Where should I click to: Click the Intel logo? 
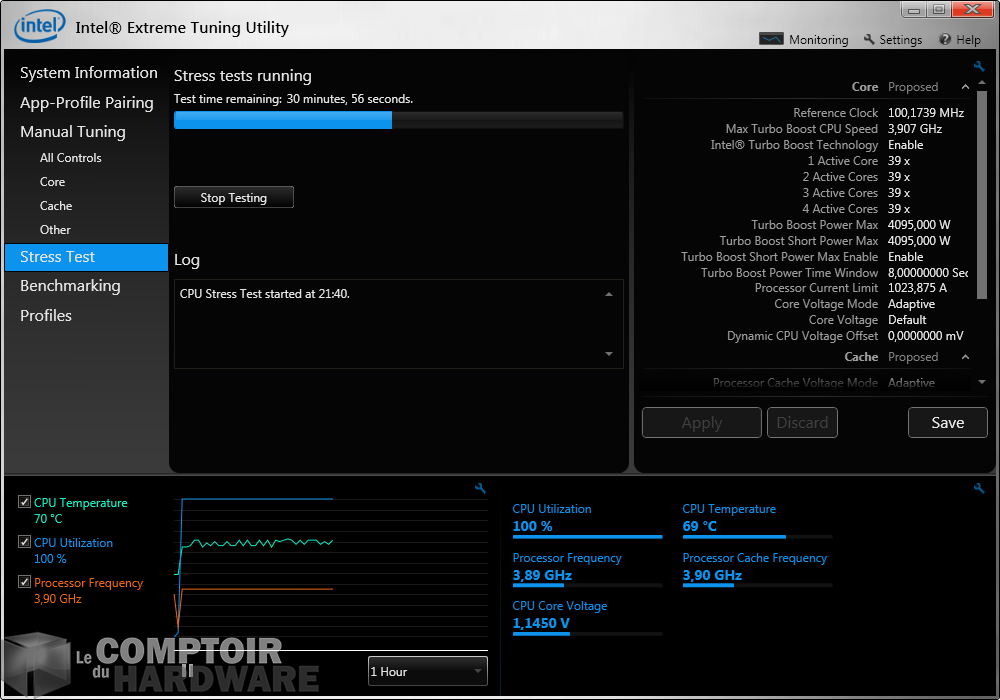[40, 26]
